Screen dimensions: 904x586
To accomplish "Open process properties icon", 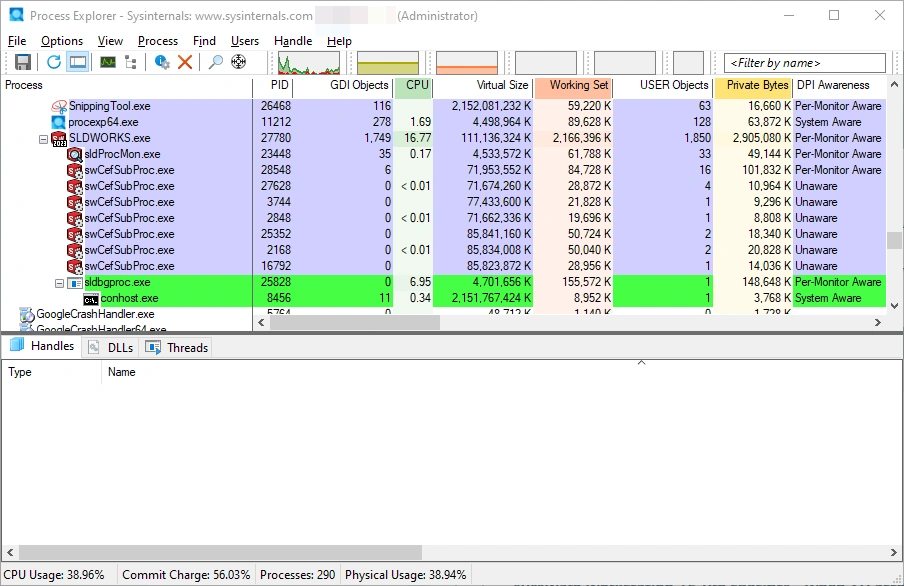I will [162, 62].
